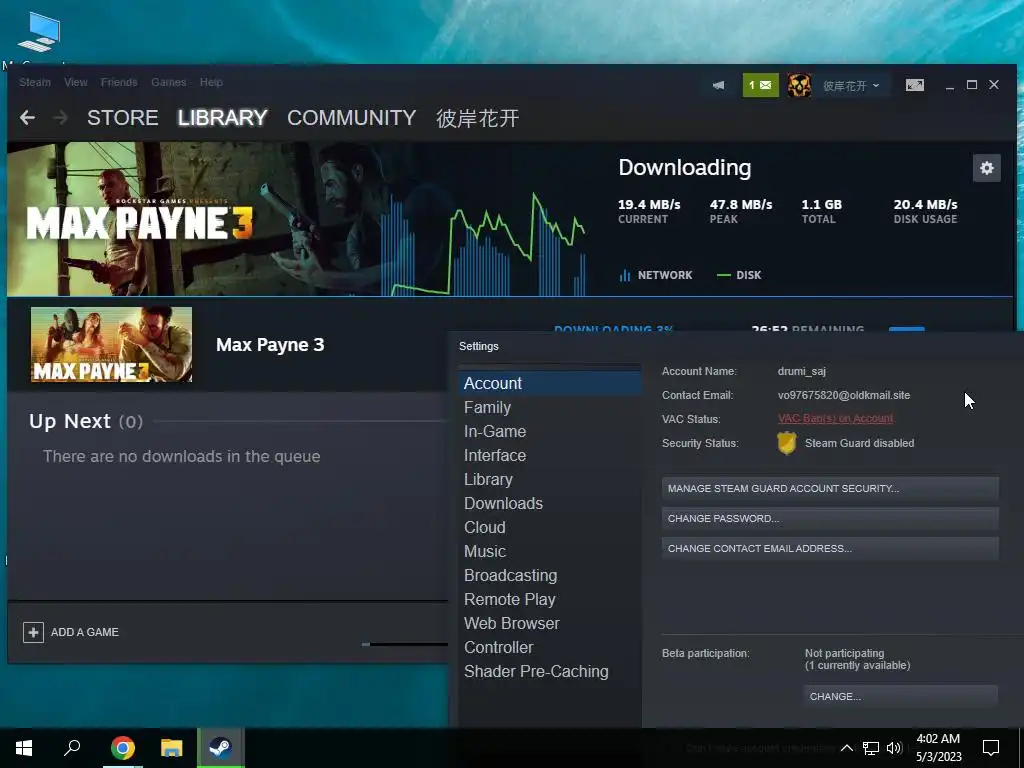1024x768 pixels.
Task: Open the 彼岸花开 profile tab
Action: [x=477, y=118]
